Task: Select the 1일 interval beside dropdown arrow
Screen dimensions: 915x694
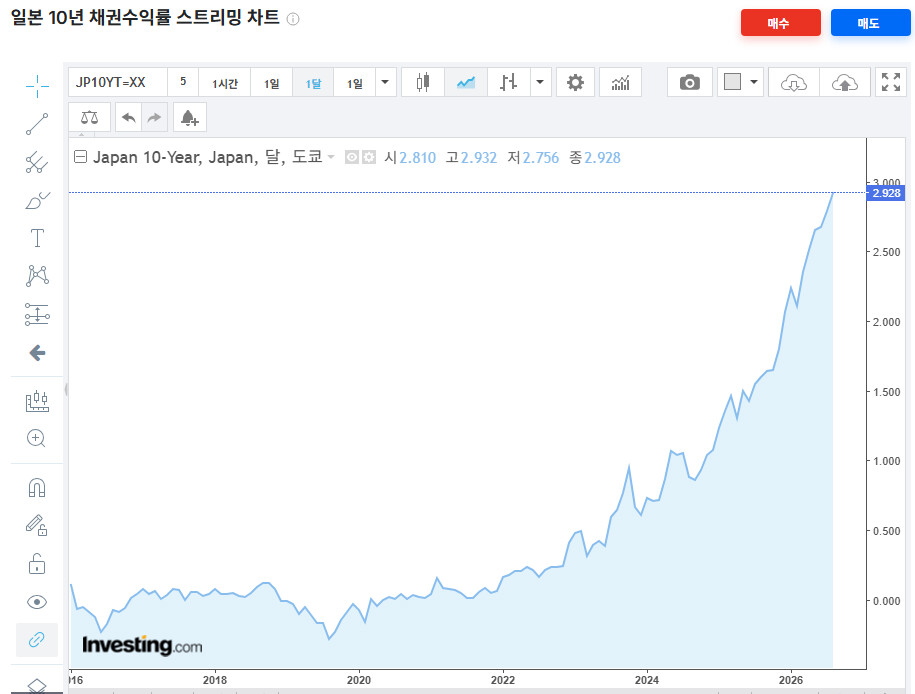Action: (354, 82)
